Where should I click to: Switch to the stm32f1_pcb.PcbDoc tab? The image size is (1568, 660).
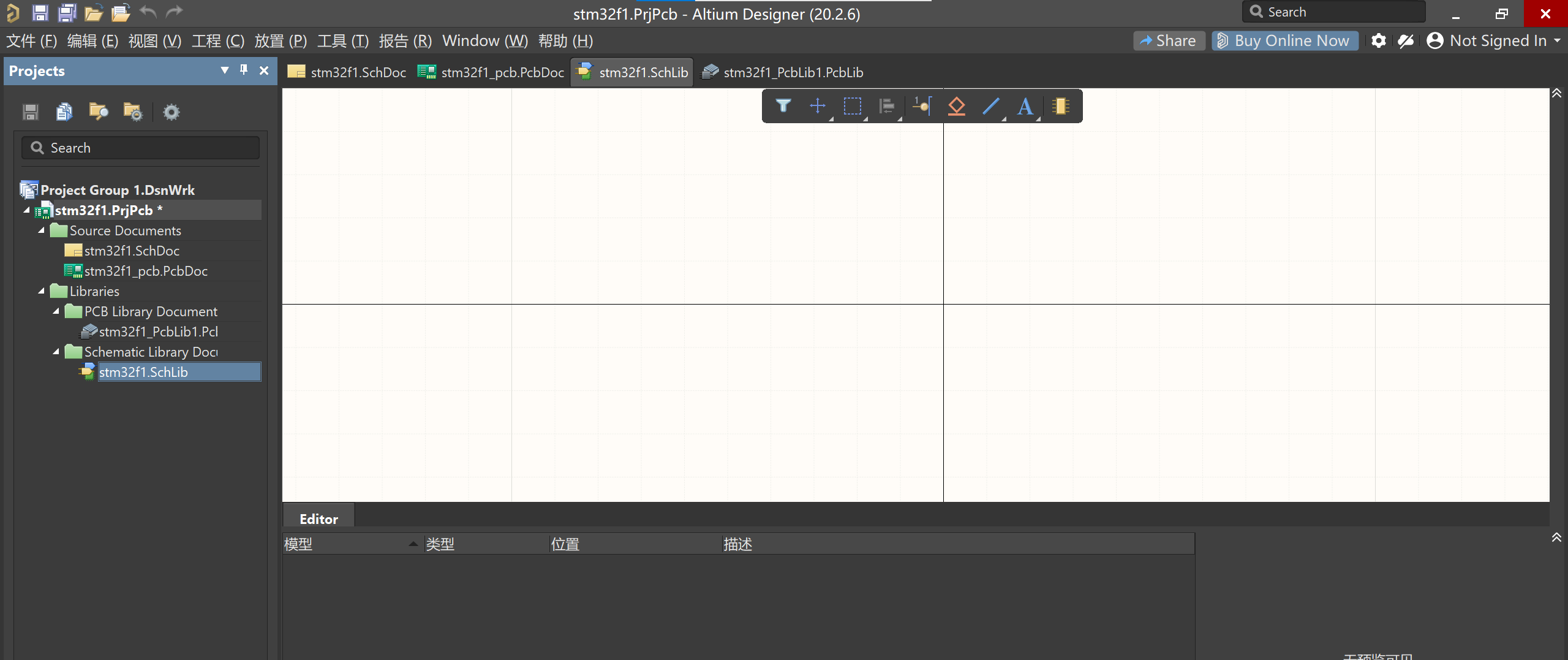click(491, 72)
